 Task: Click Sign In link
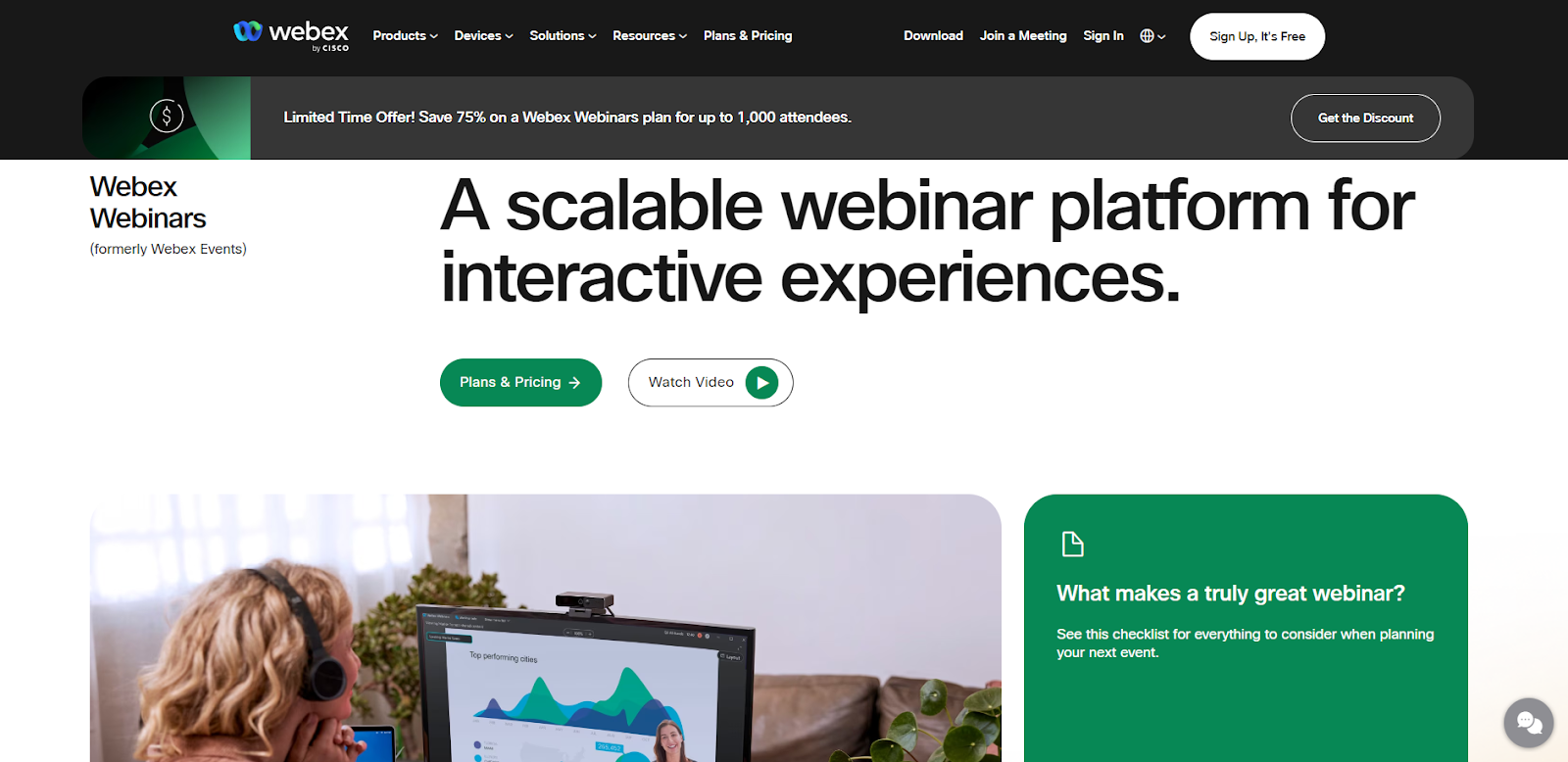[1103, 36]
